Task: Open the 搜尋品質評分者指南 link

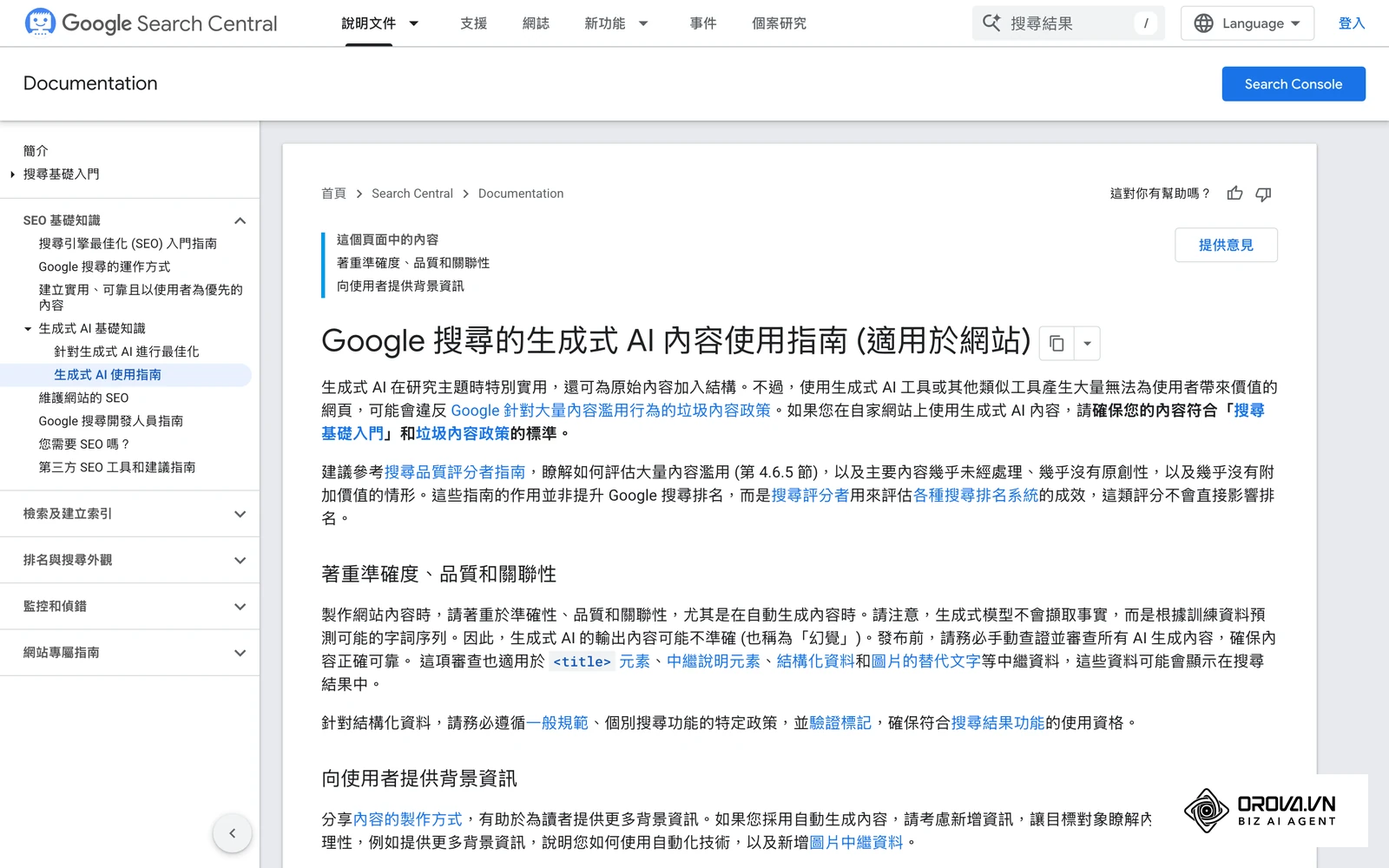Action: (455, 472)
